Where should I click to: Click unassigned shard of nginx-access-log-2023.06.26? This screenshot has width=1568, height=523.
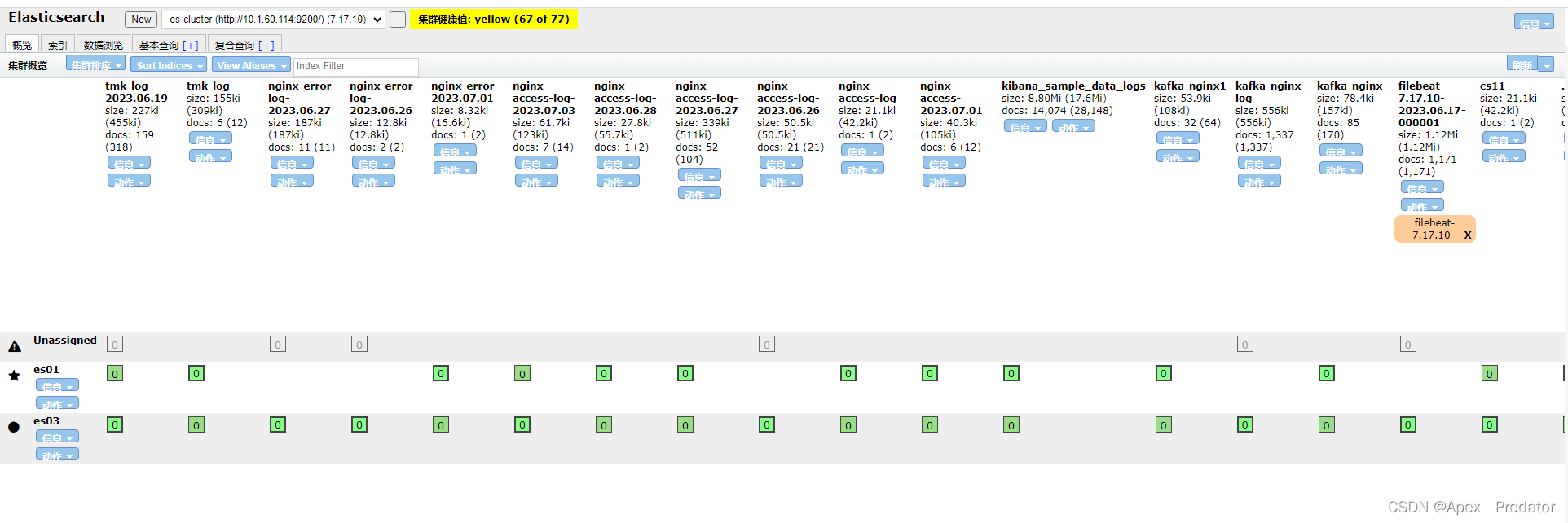tap(767, 344)
